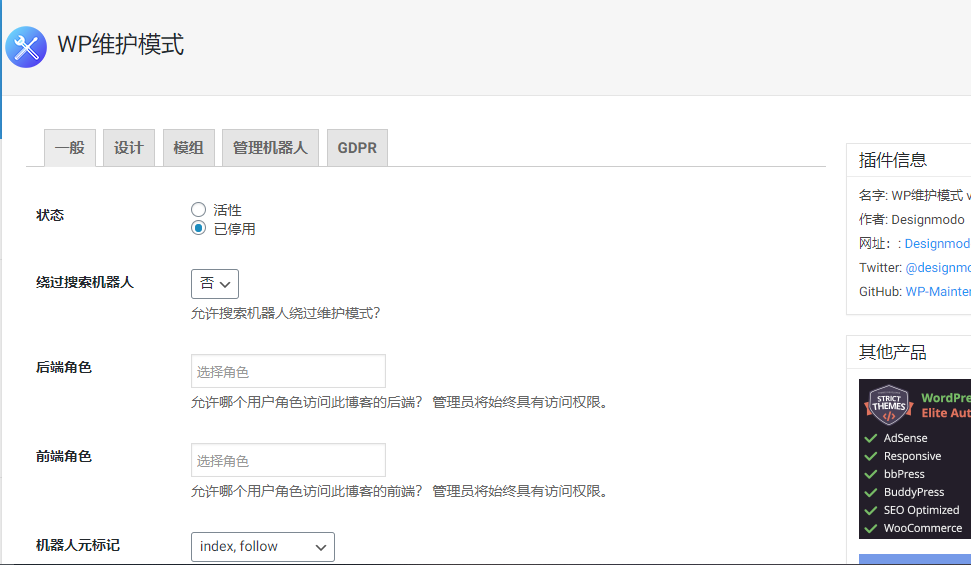Click the Responsive feature text in banner
The height and width of the screenshot is (565, 971).
[912, 456]
